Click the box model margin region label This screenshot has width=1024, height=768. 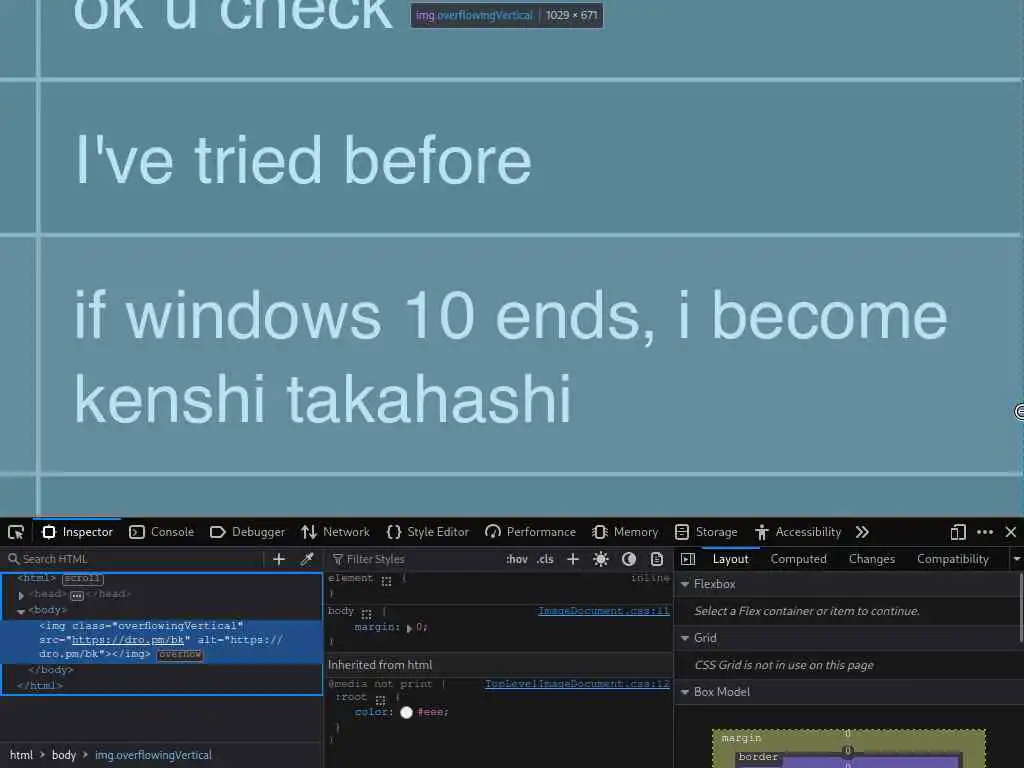pyautogui.click(x=741, y=738)
